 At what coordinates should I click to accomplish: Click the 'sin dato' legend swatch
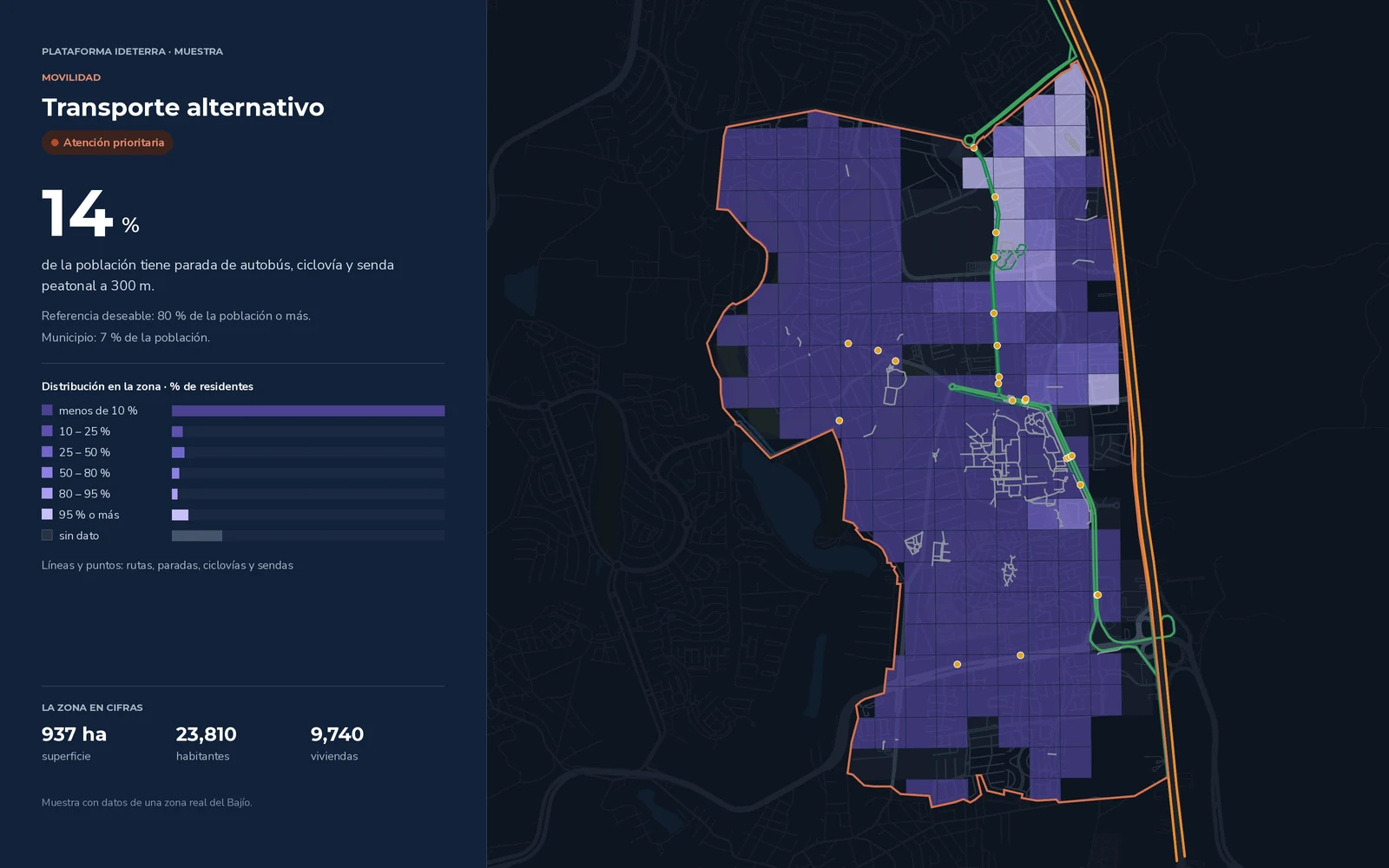[x=47, y=535]
